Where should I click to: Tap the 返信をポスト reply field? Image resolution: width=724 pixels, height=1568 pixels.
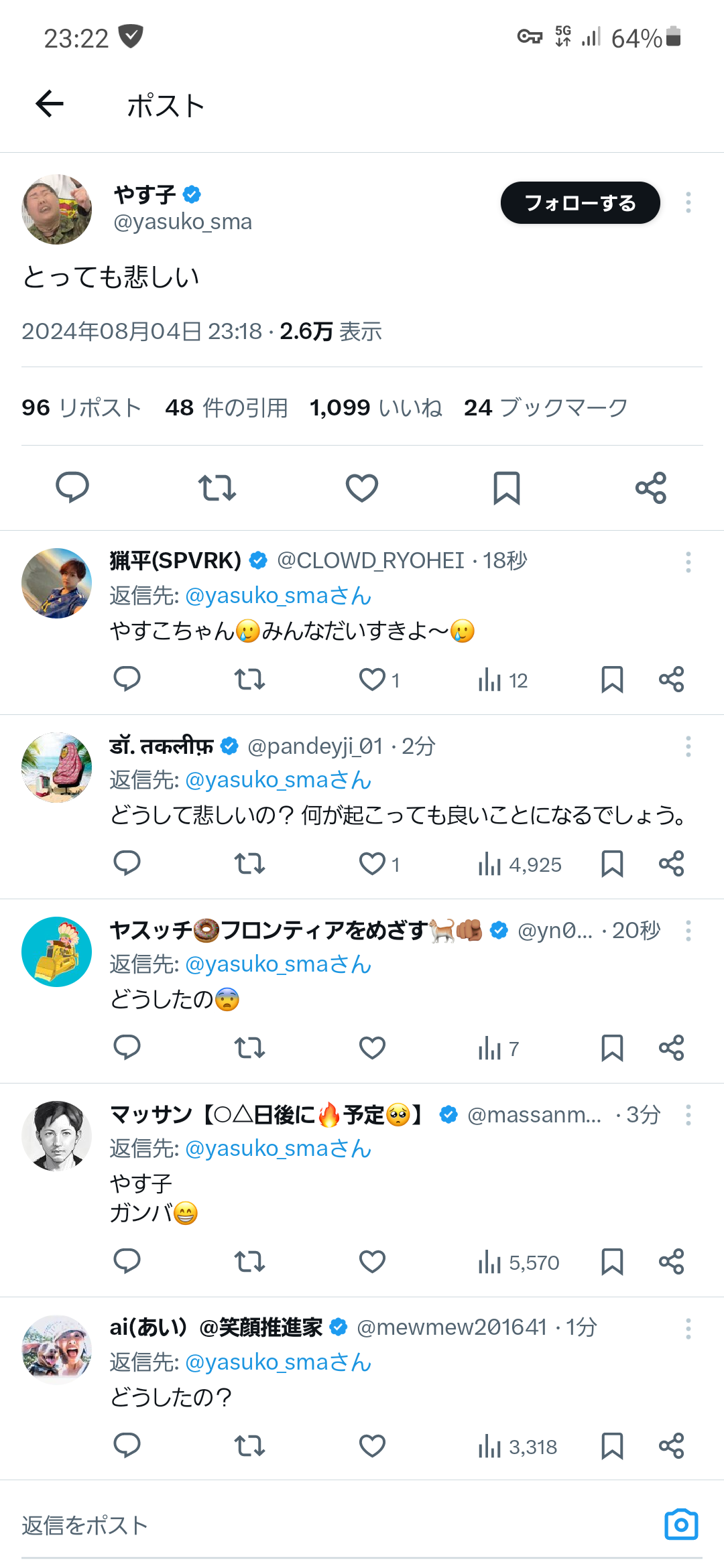click(335, 1525)
